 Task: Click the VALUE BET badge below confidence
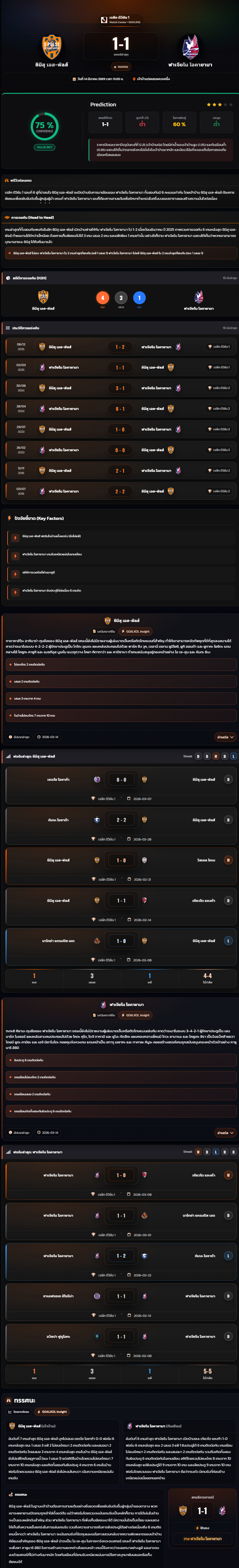[44, 147]
